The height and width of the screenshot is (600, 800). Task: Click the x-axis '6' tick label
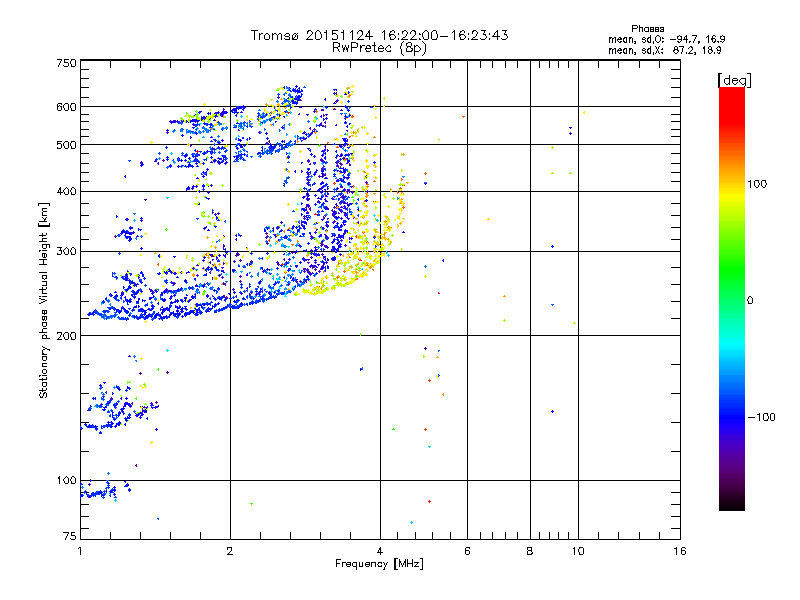[467, 551]
